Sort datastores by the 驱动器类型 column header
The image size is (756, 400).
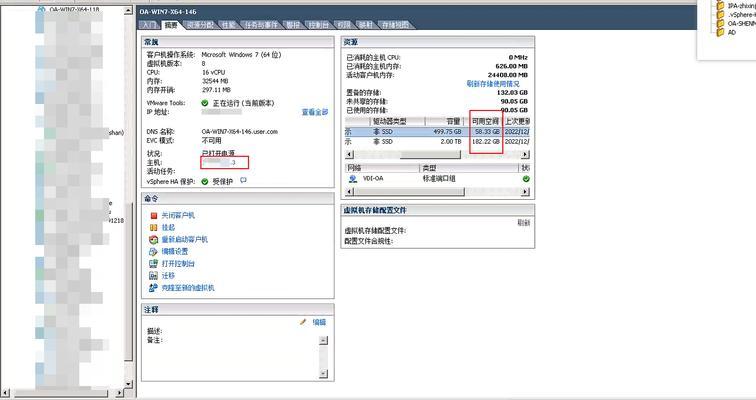(x=397, y=121)
